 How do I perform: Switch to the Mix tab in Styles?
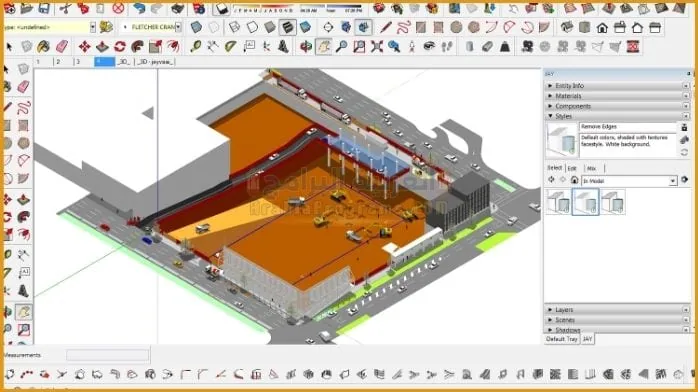[592, 168]
